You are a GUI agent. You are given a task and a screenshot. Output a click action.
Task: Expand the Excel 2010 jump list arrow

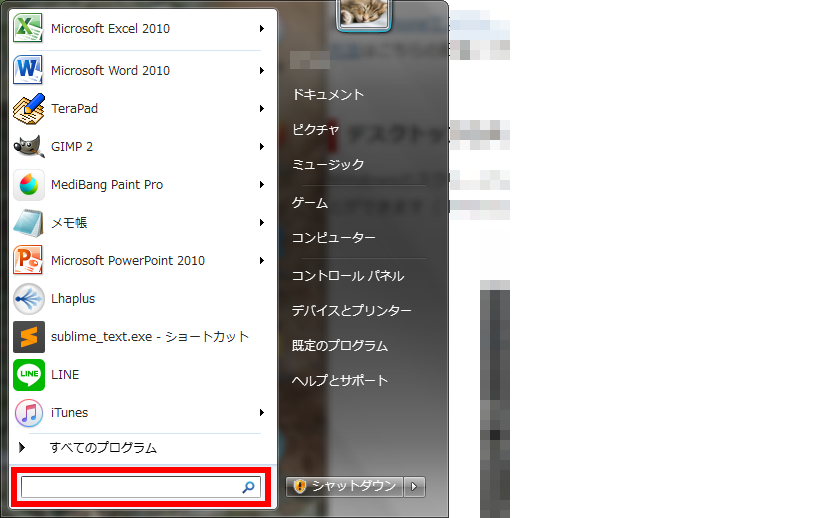[262, 29]
